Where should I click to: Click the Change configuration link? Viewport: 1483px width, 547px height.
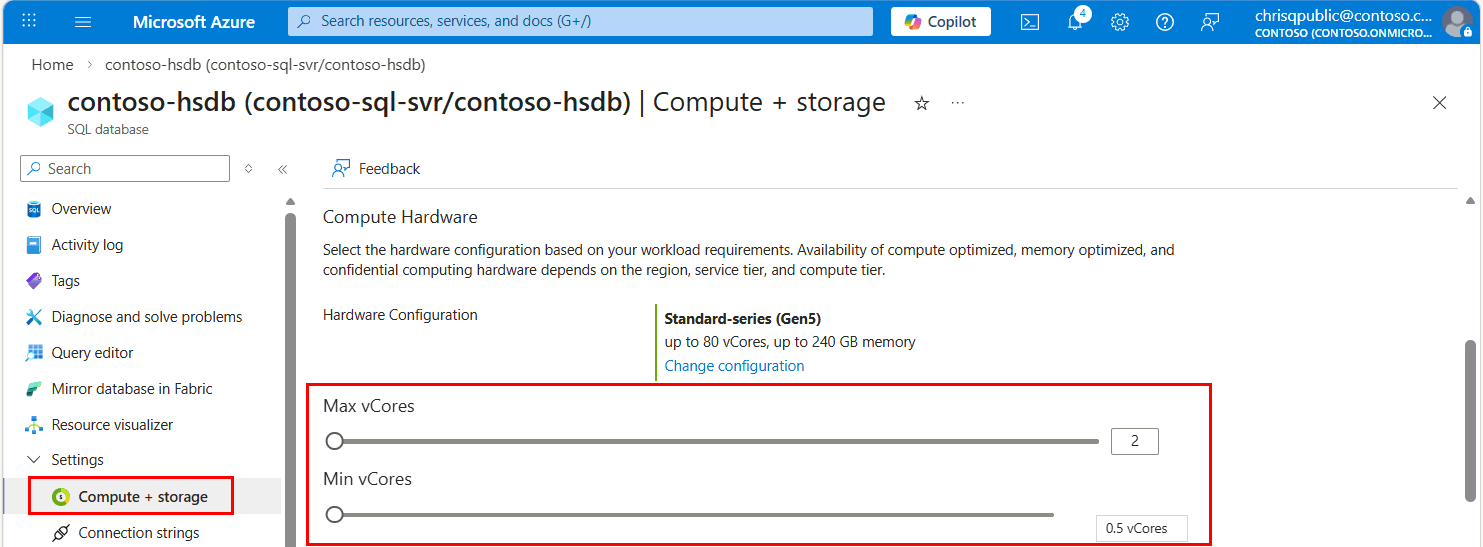tap(734, 366)
